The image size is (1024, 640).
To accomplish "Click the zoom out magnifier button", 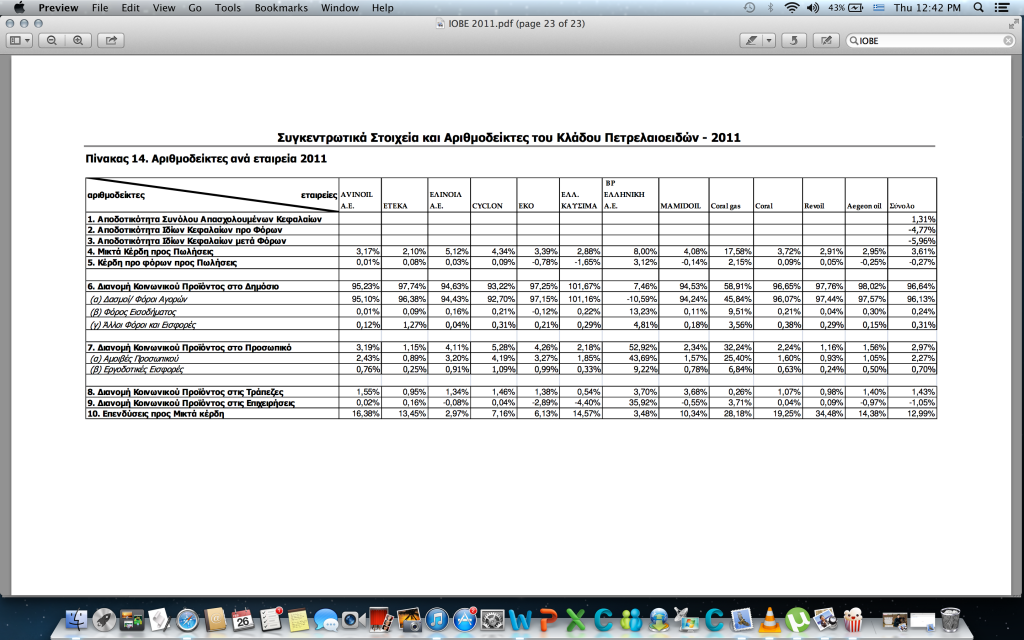I will 51,41.
